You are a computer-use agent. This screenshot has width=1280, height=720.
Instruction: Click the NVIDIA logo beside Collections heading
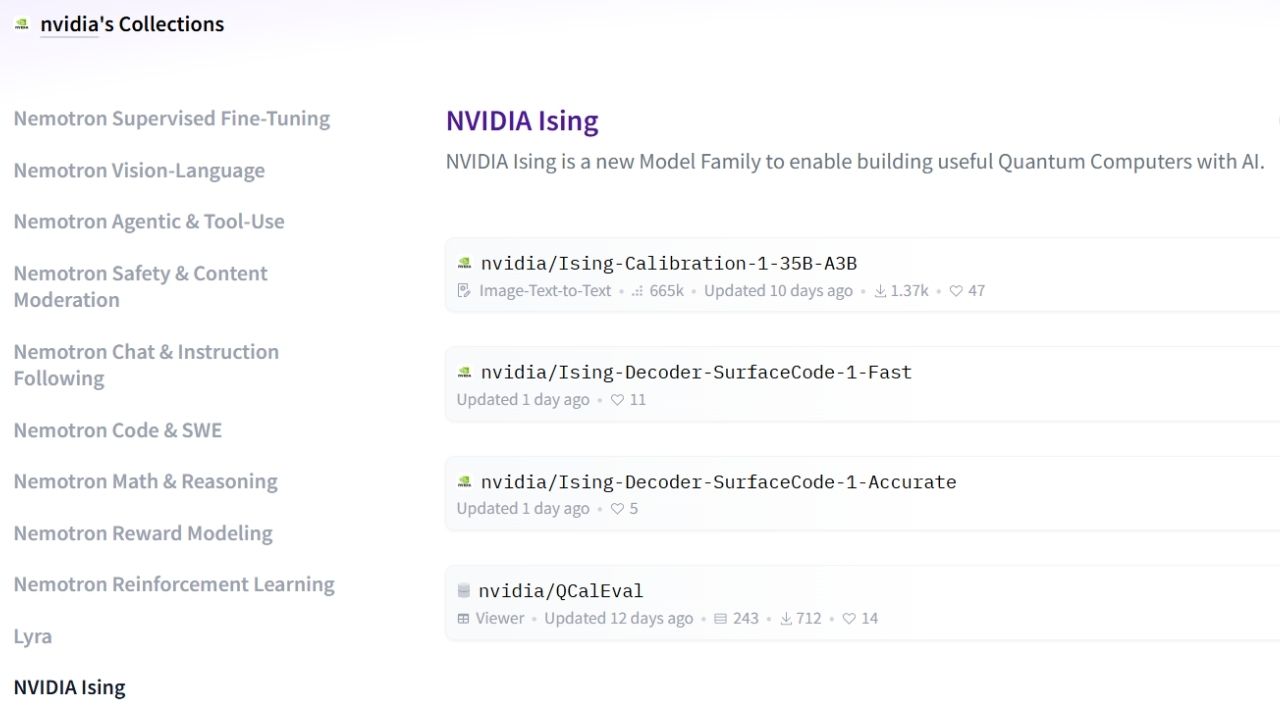pyautogui.click(x=22, y=24)
